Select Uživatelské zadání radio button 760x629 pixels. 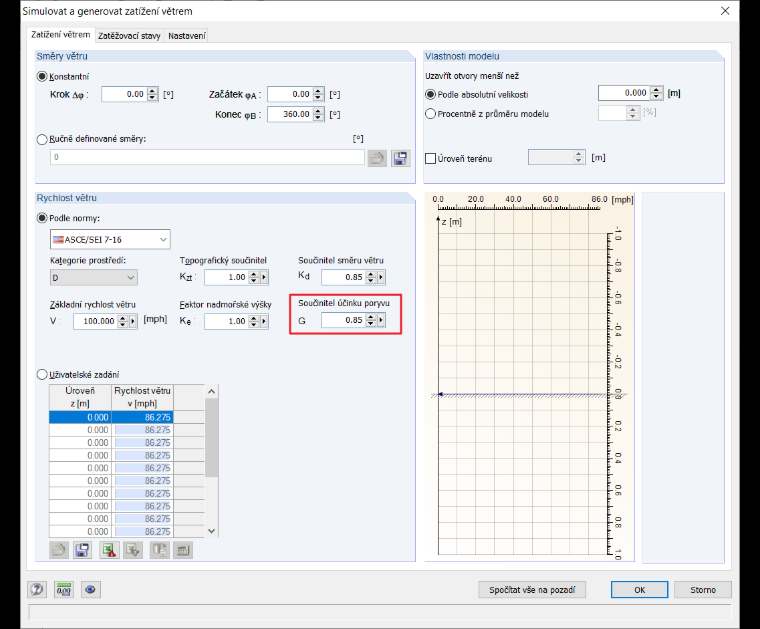click(42, 375)
